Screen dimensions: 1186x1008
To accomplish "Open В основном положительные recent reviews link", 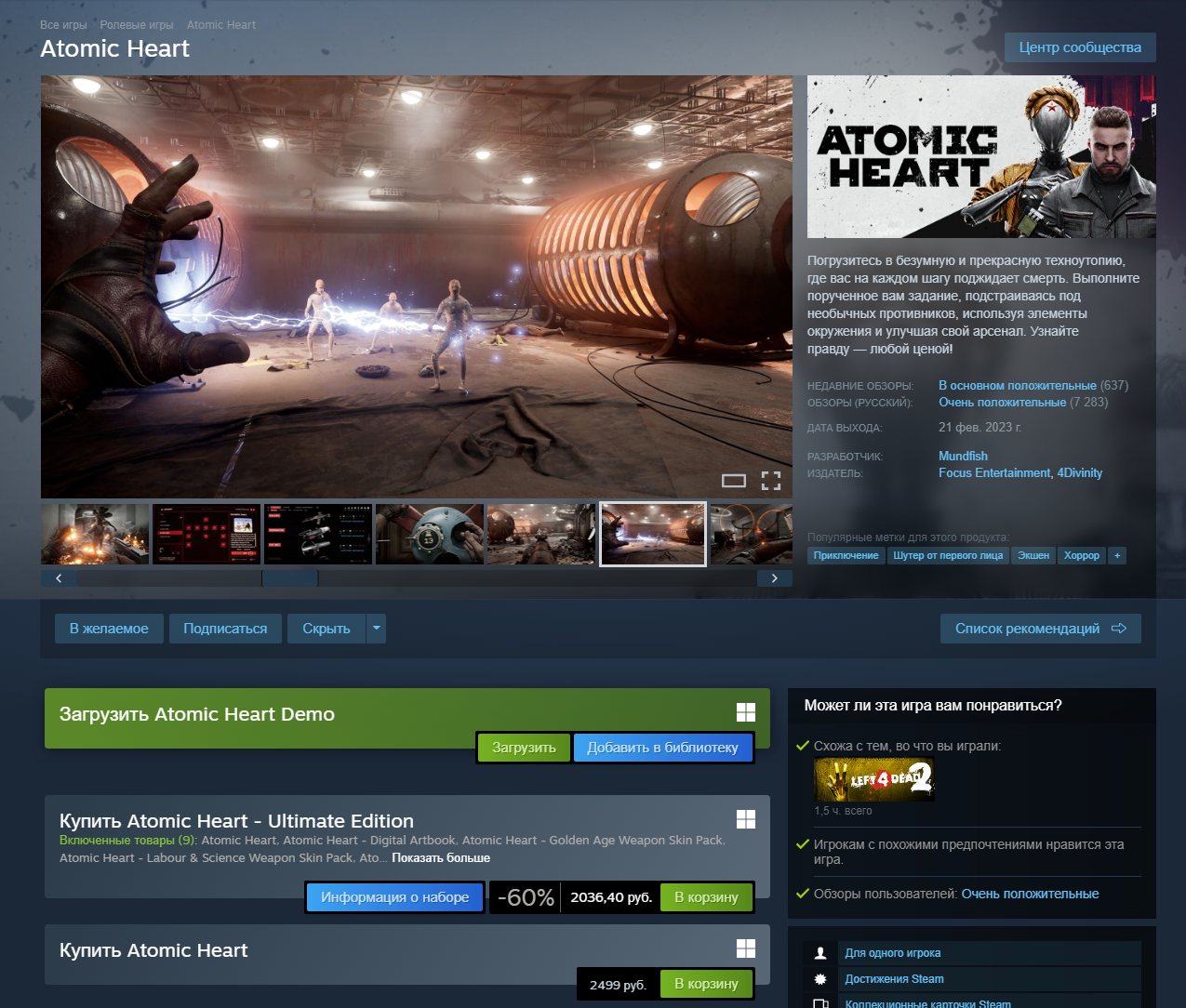I will [1018, 385].
